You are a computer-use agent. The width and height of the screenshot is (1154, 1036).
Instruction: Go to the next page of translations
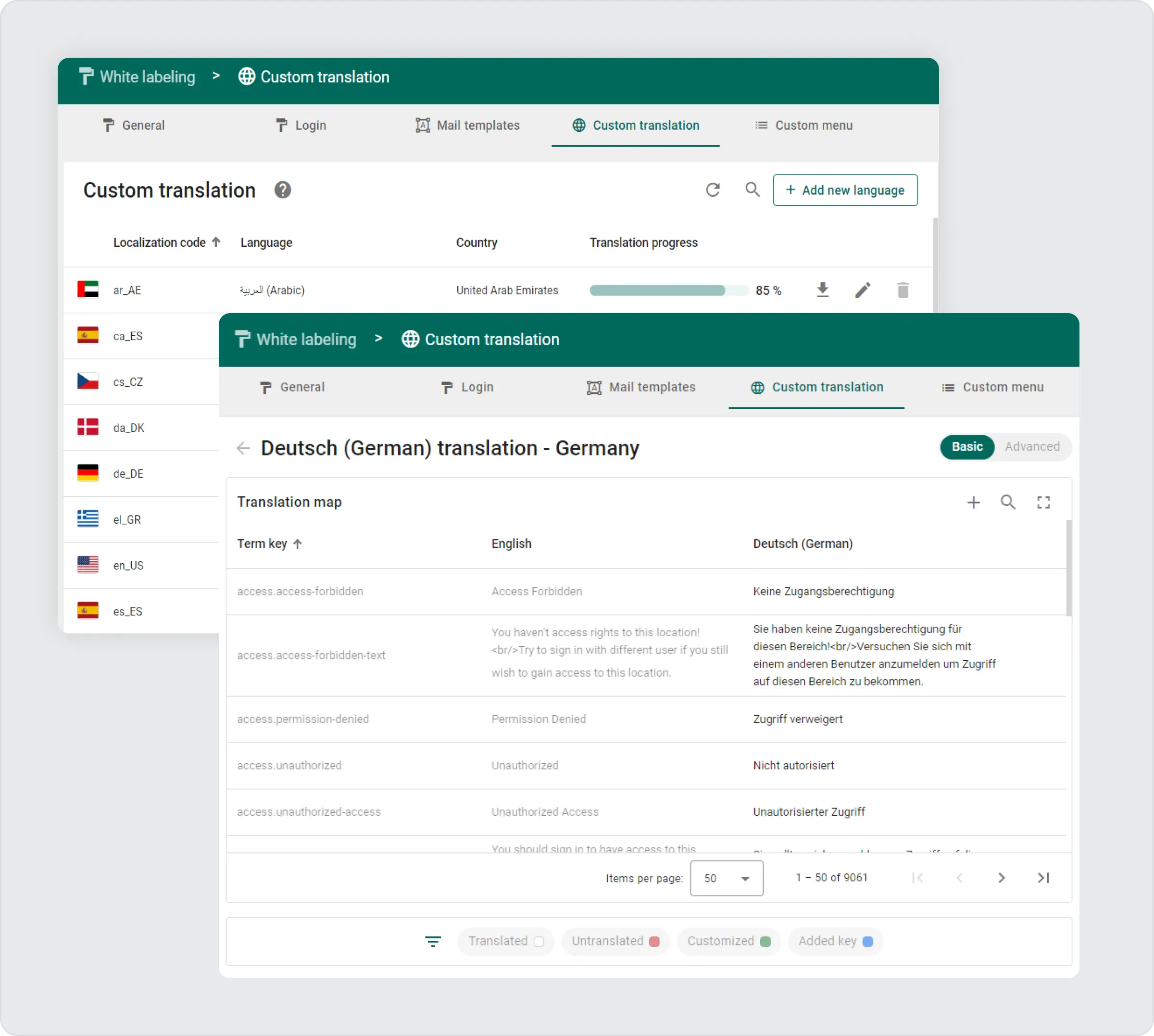point(1001,878)
